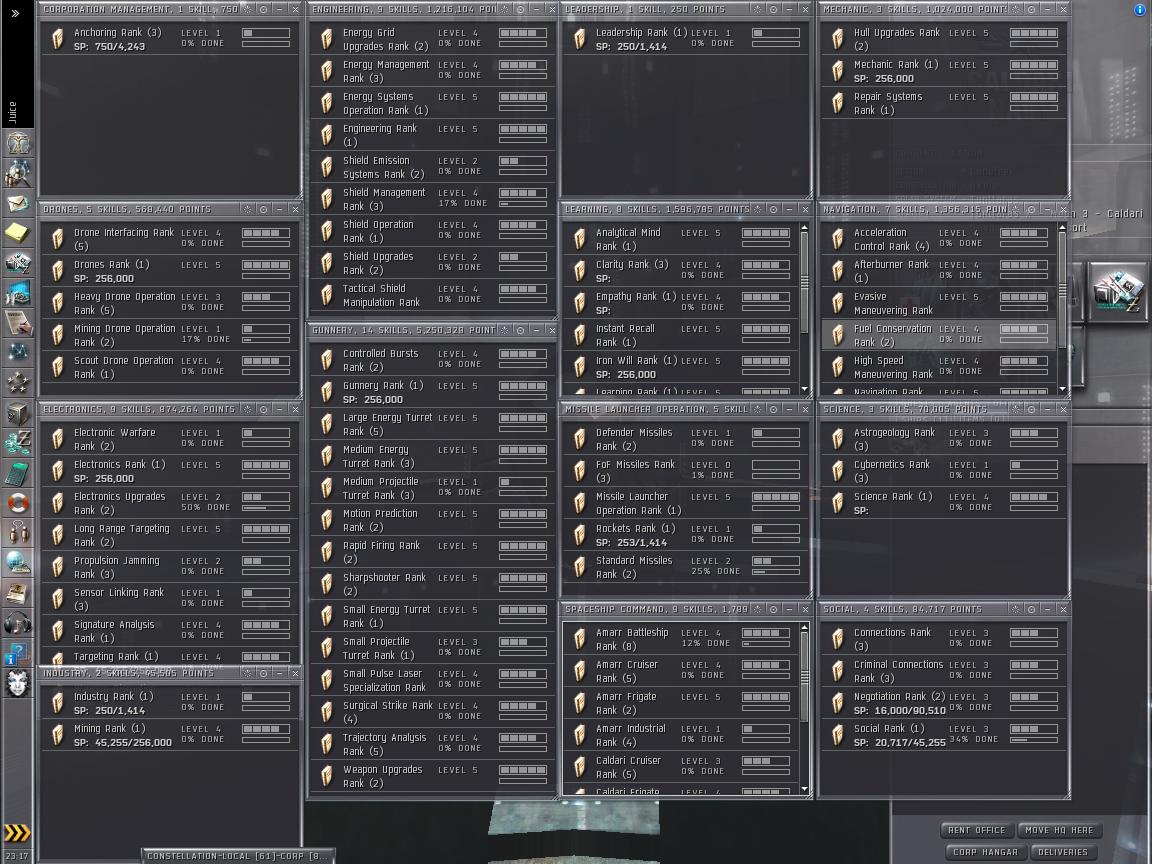
Task: Click the blue info icon at top right
Action: (x=1140, y=10)
